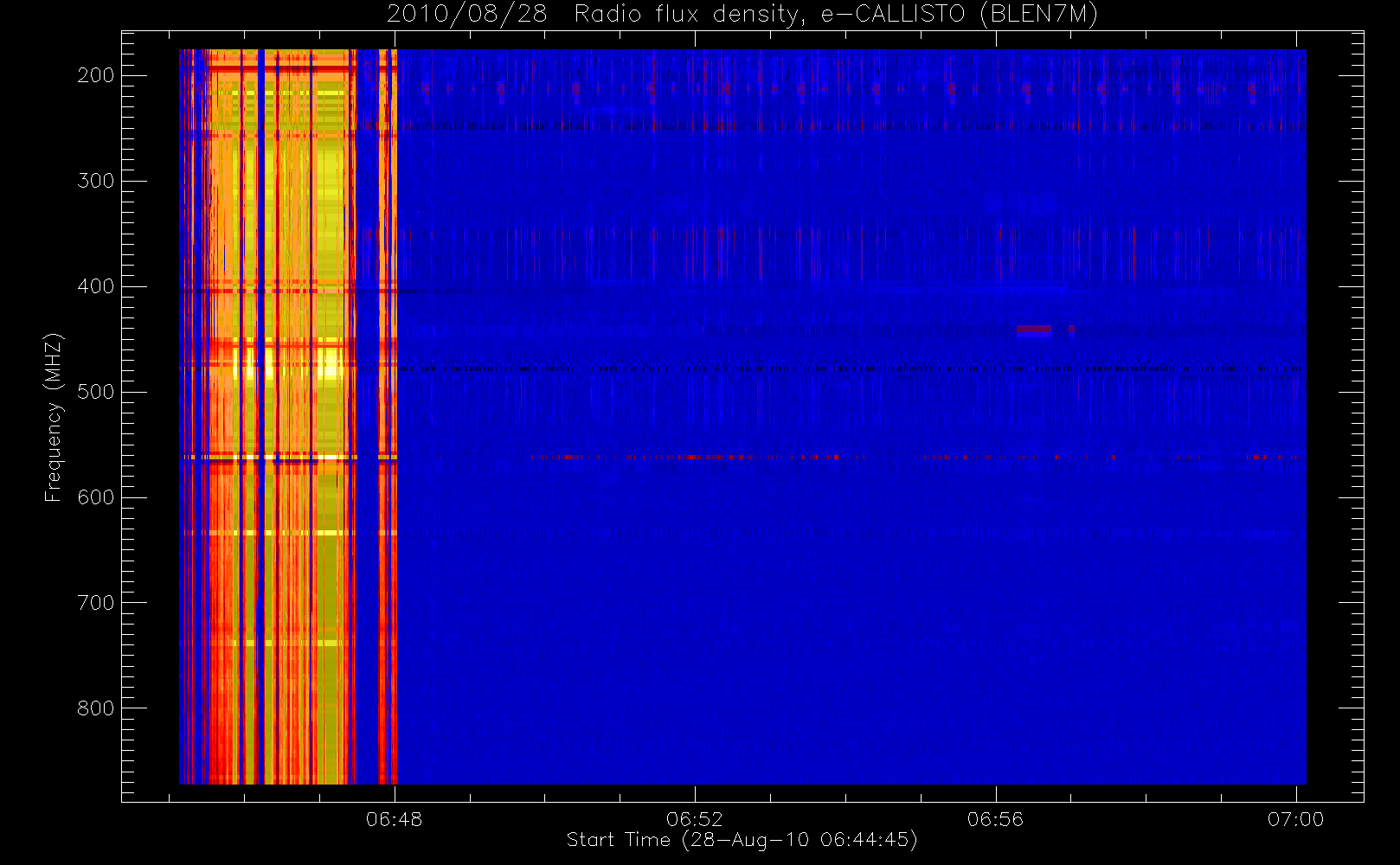Click the short purple bar near 06:56 and 440 MHz
Image resolution: width=1400 pixels, height=865 pixels.
point(1034,329)
